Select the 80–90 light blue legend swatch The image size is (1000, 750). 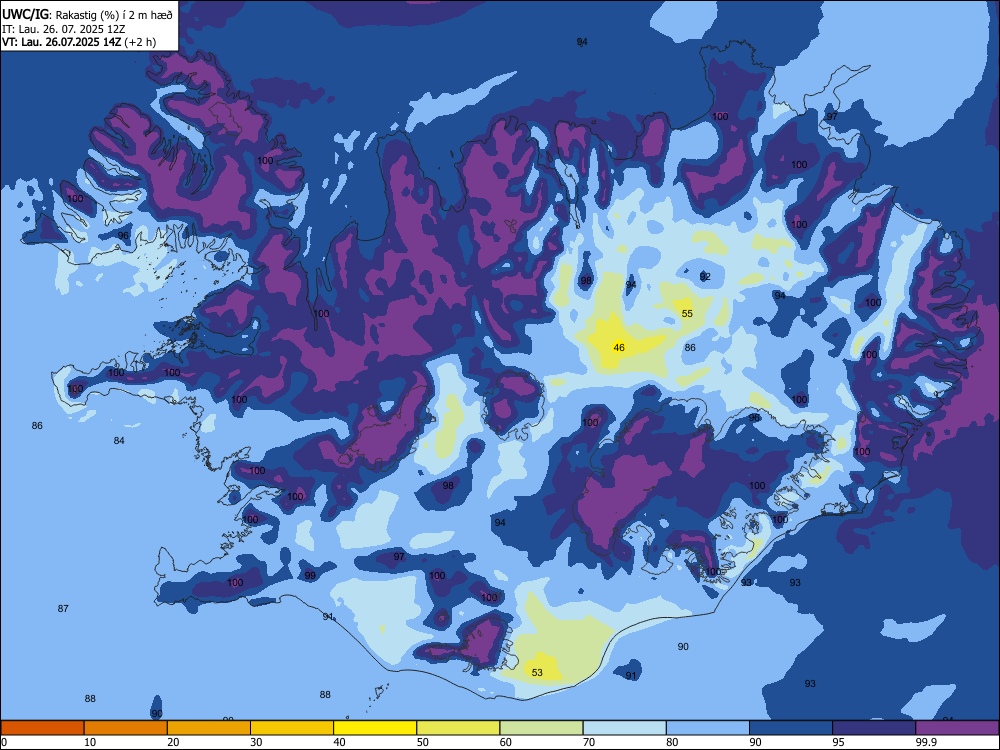tap(708, 728)
